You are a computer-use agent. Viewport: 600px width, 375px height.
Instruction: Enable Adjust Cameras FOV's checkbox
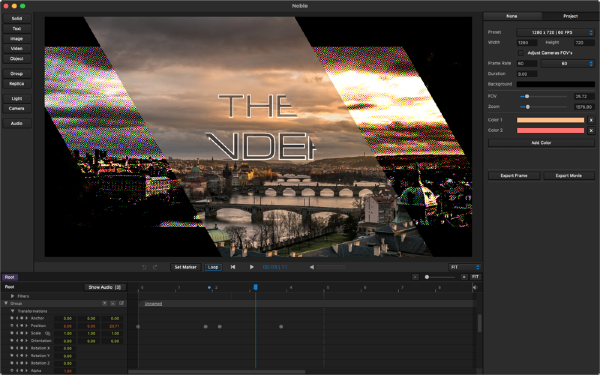(520, 53)
